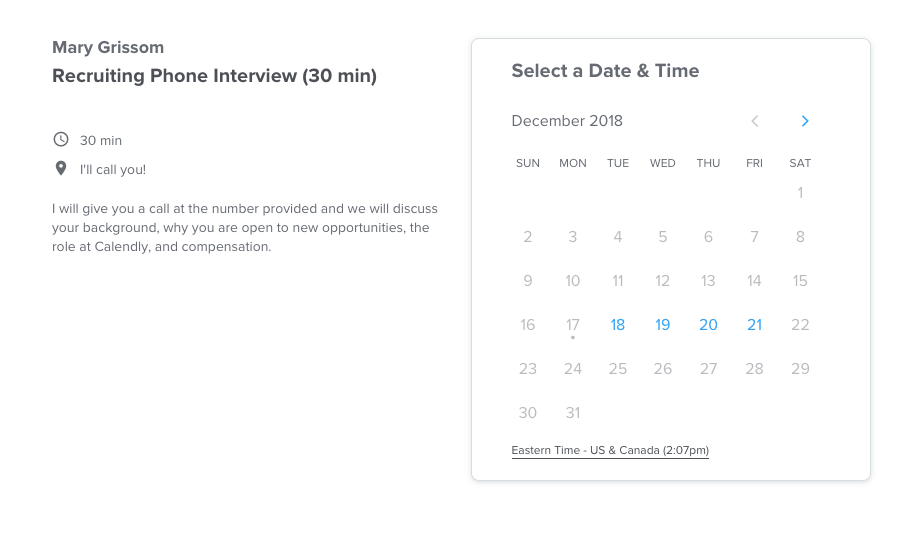This screenshot has height=537, width=921.
Task: Click the "I'll call you!" location text
Action: pos(113,170)
